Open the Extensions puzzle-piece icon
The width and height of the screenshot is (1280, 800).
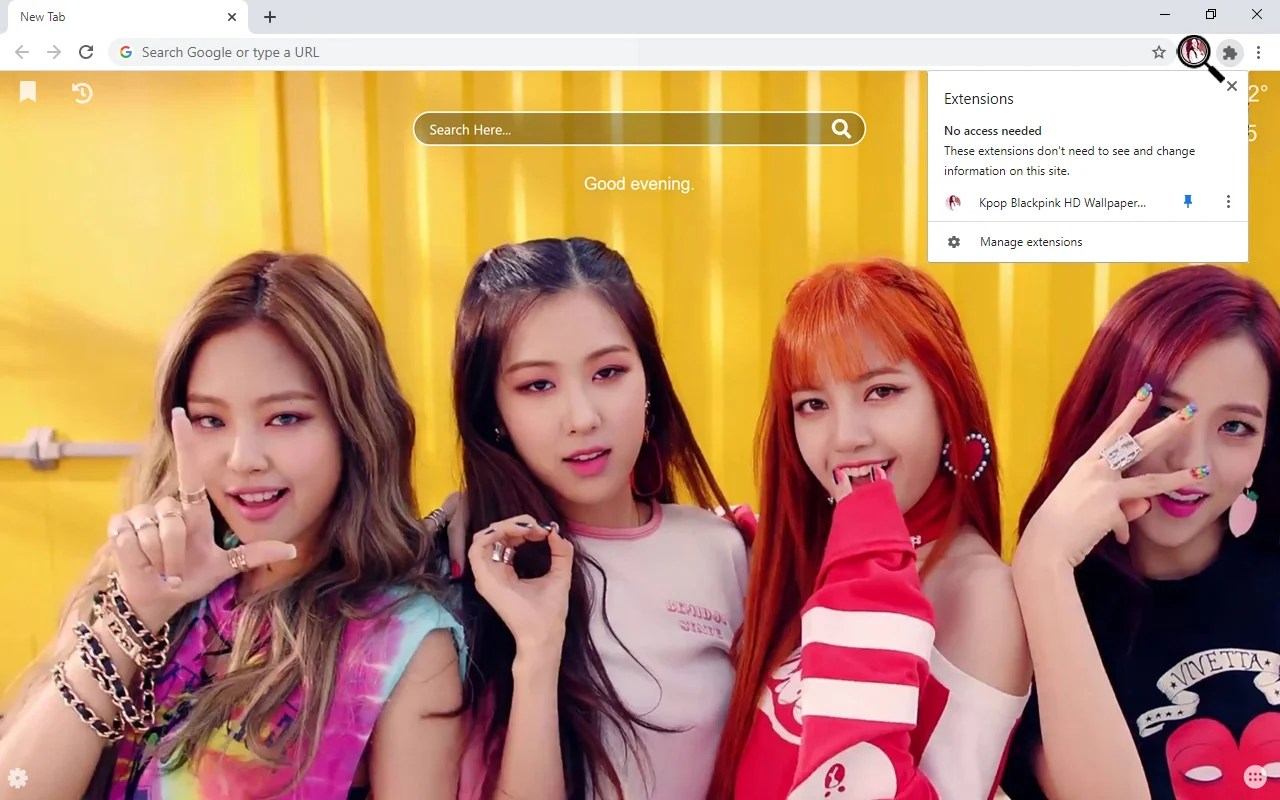1229,53
